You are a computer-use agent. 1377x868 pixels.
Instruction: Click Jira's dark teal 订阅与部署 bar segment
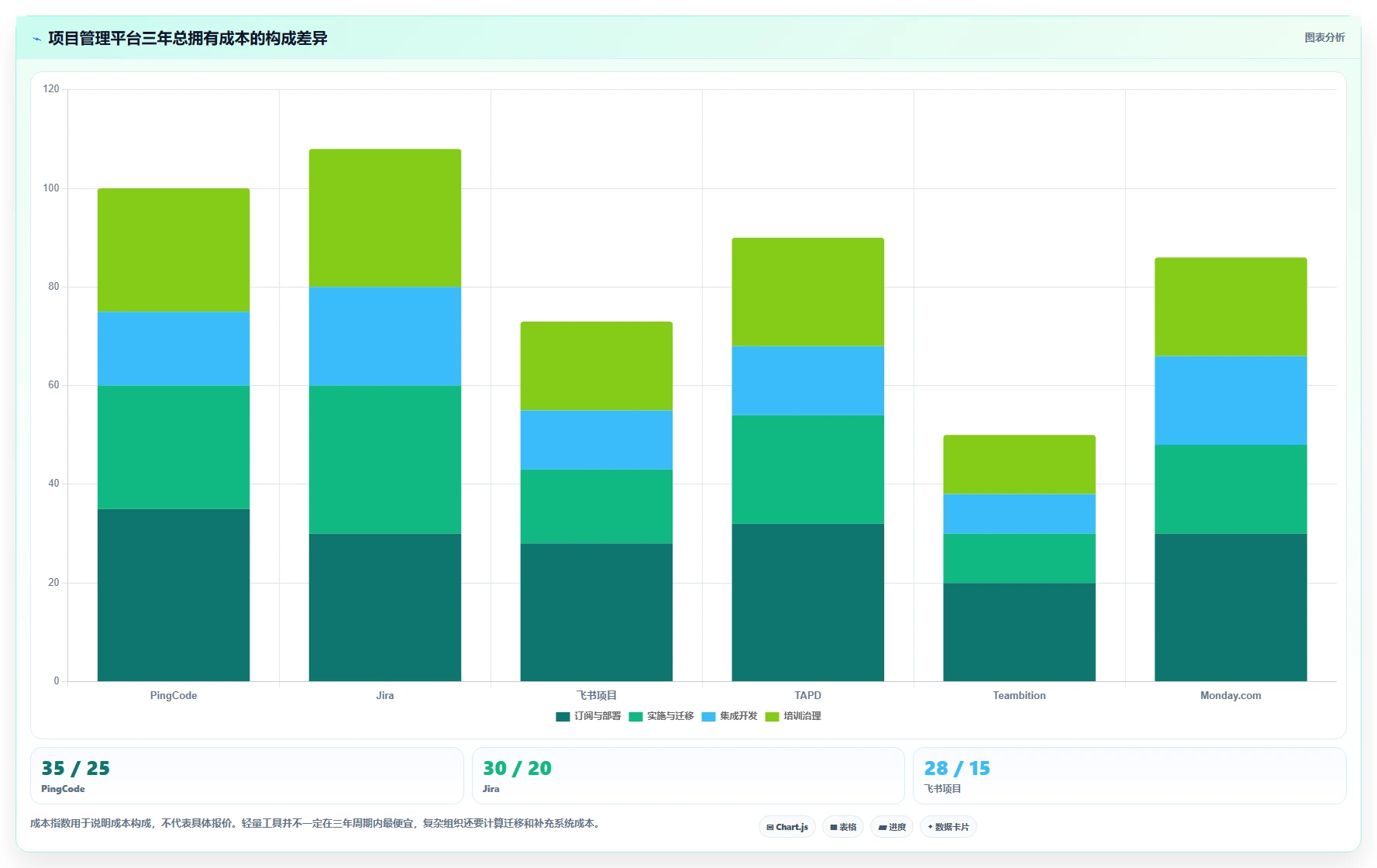(x=385, y=608)
